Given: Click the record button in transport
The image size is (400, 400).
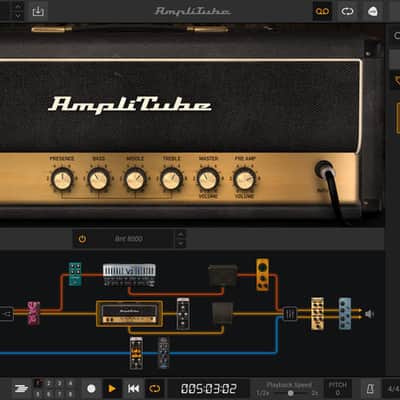Looking at the screenshot, I should click(91, 389).
